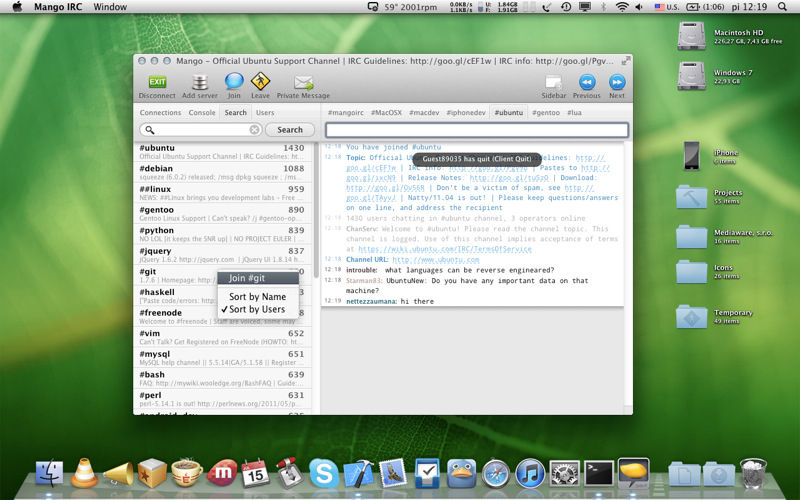Open the Projects folder on desktop
This screenshot has width=800, height=500.
click(x=691, y=196)
